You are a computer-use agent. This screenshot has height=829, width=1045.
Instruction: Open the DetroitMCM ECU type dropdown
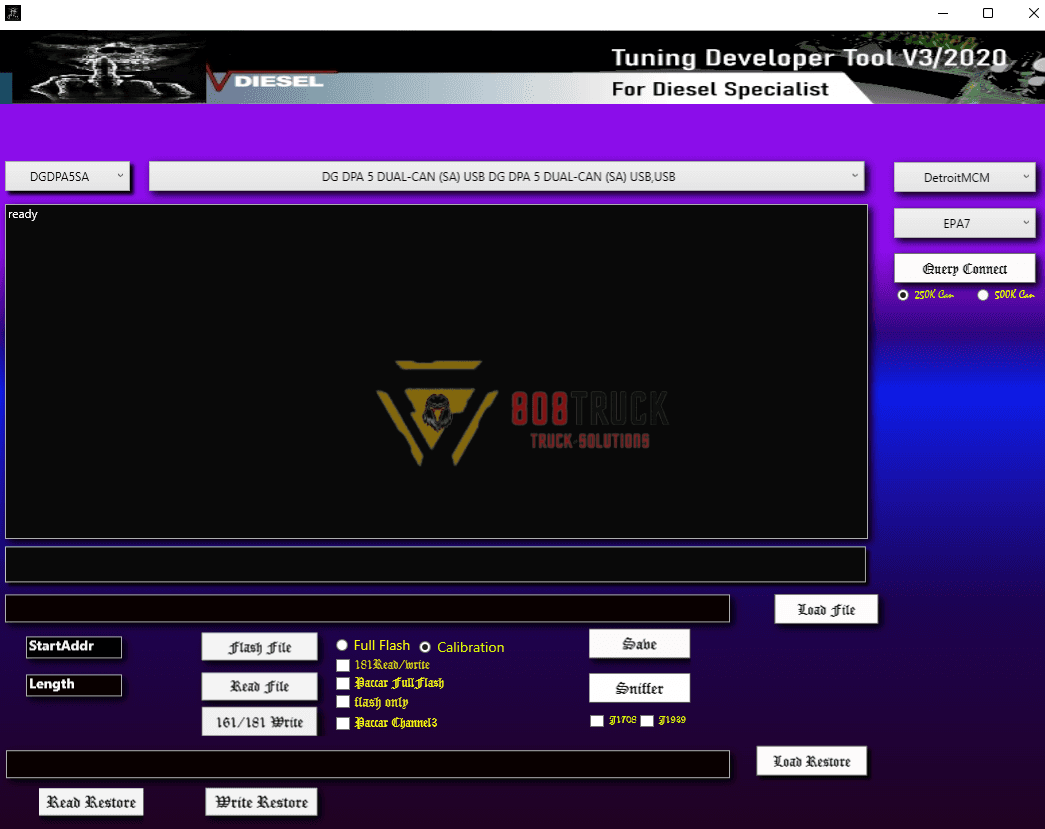(x=964, y=177)
